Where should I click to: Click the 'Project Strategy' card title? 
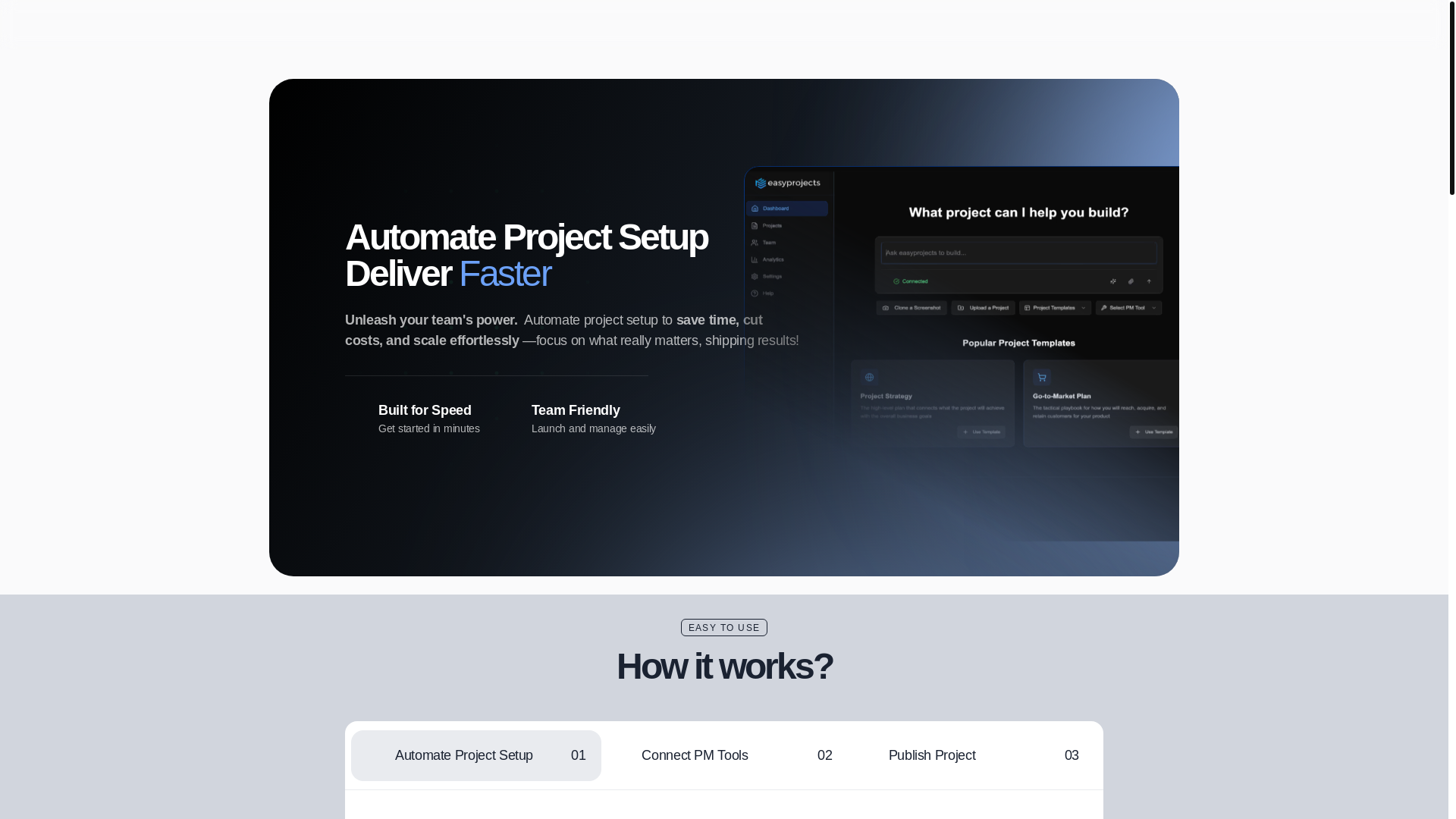coord(886,396)
